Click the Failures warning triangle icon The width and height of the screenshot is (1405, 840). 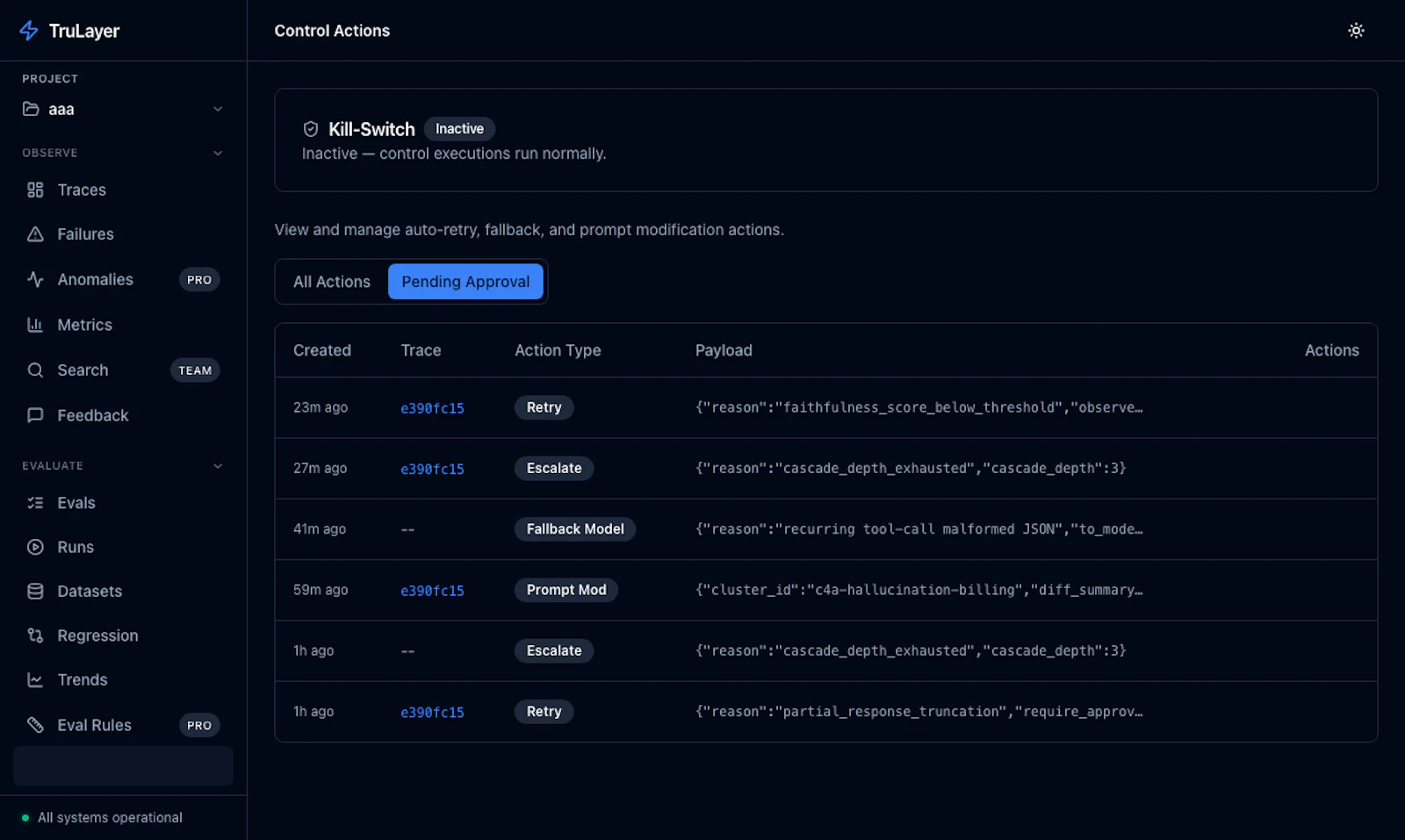coord(35,234)
